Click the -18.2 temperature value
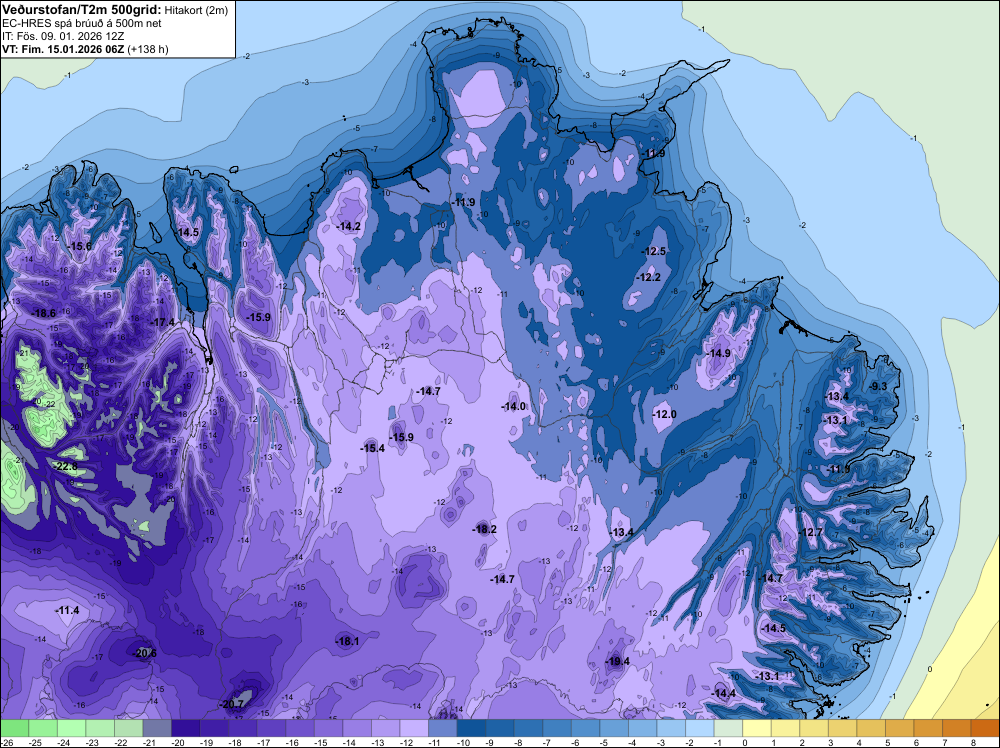Screen dimensions: 1000x748 [x=484, y=529]
